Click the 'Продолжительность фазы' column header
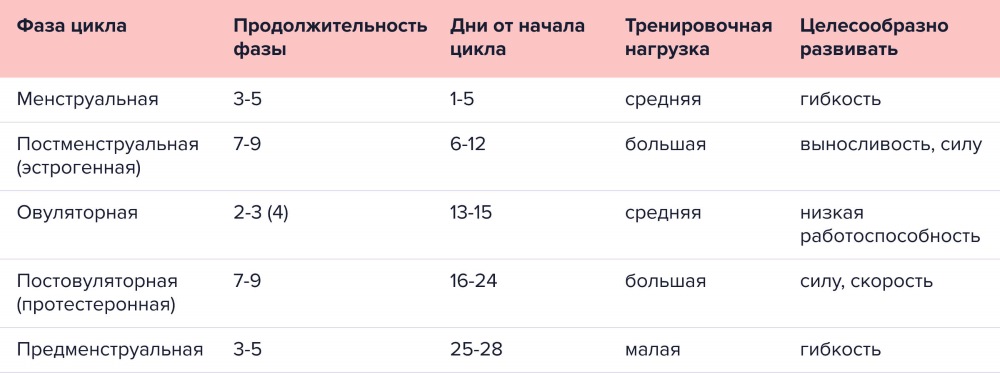Viewport: 1000px width, 373px height. (x=330, y=38)
